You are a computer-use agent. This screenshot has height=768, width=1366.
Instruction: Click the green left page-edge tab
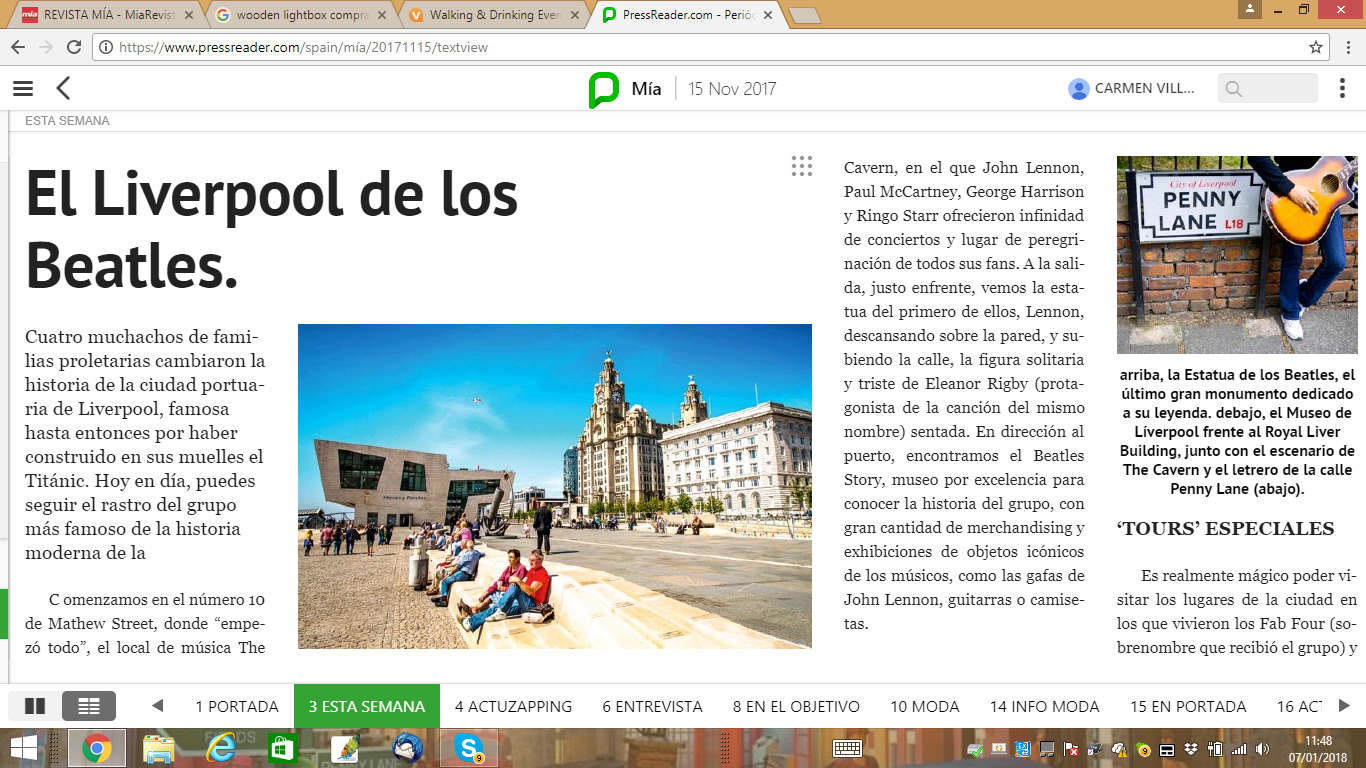pyautogui.click(x=4, y=614)
